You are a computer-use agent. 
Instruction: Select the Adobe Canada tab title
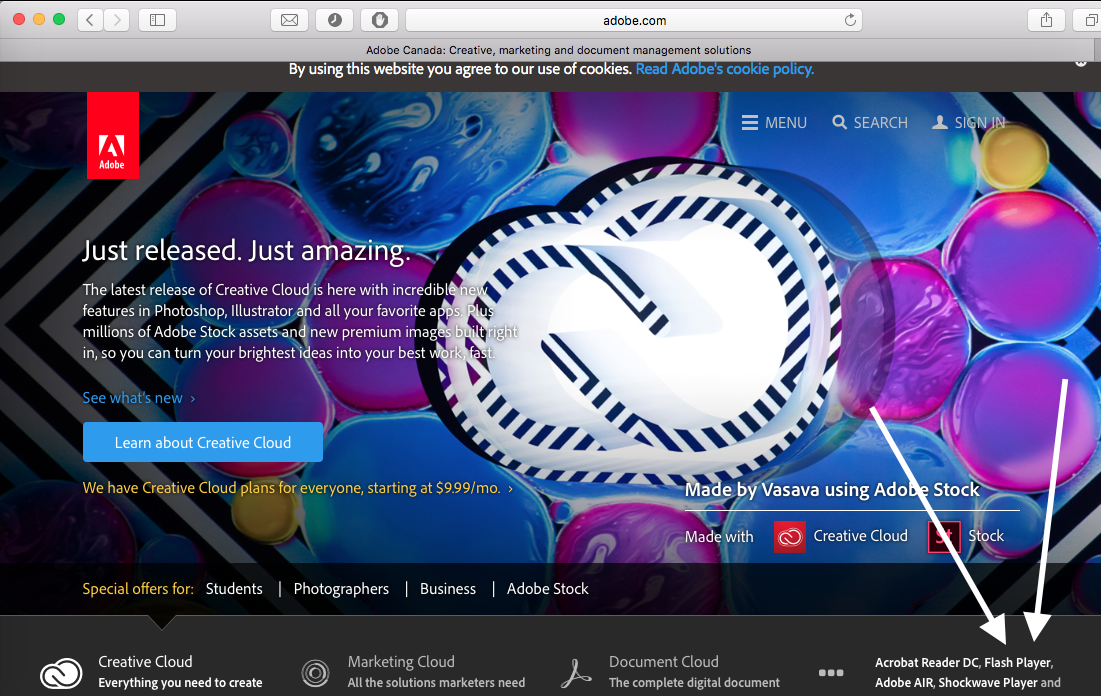pyautogui.click(x=558, y=50)
